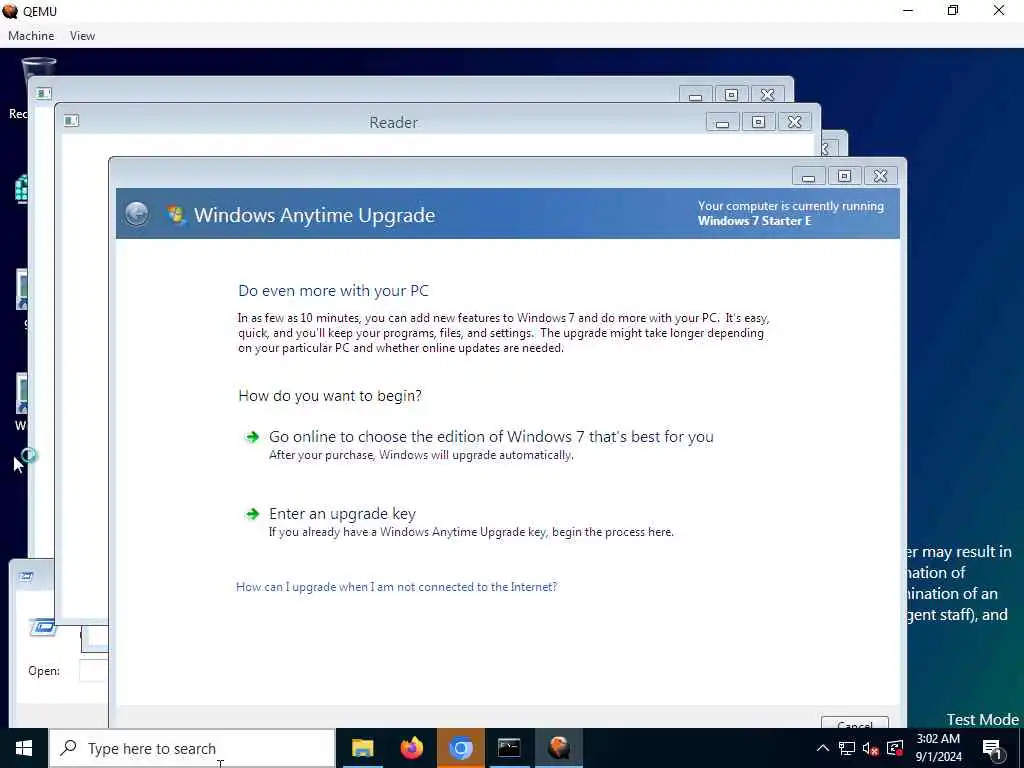This screenshot has width=1024, height=768.
Task: Close the Windows Anytime Upgrade window
Action: (880, 176)
